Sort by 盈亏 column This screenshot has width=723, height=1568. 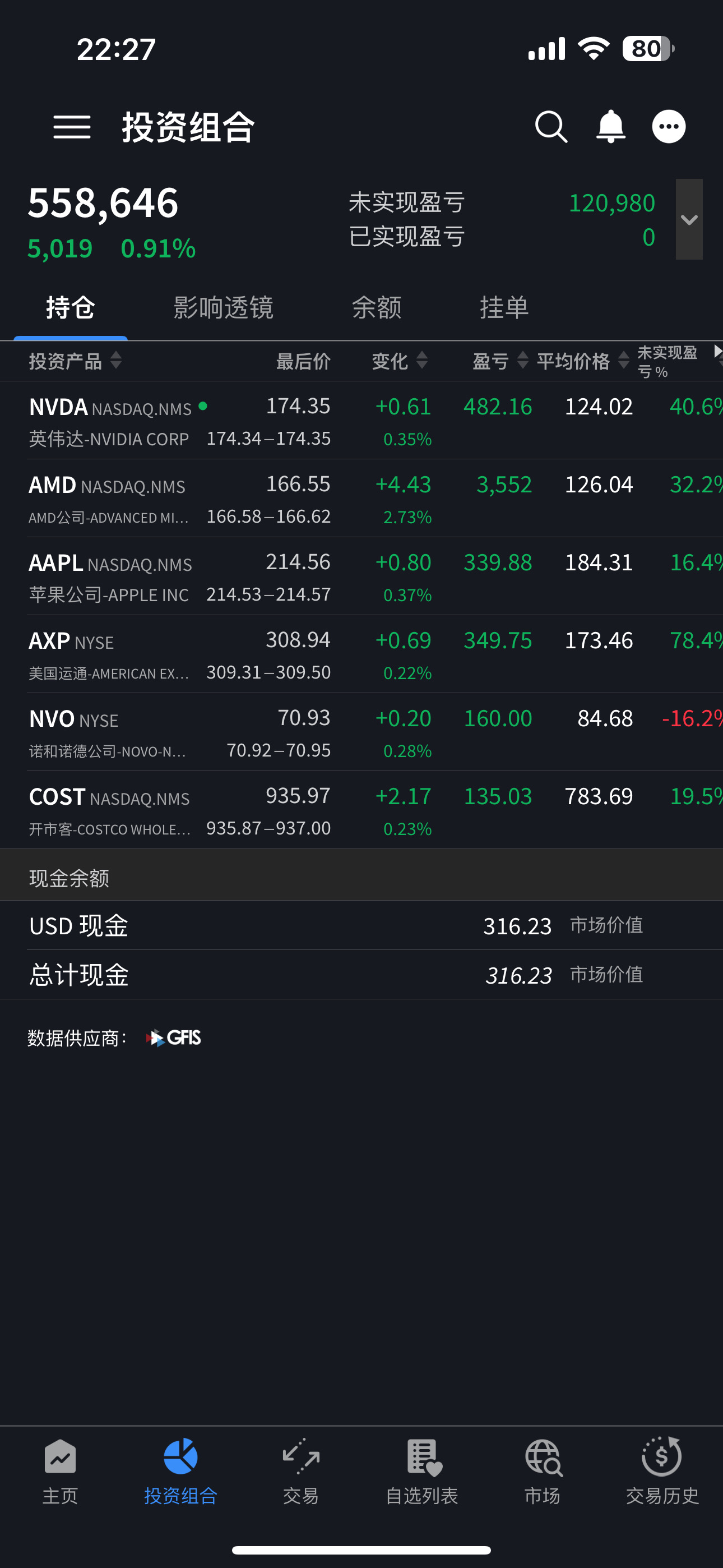click(500, 361)
